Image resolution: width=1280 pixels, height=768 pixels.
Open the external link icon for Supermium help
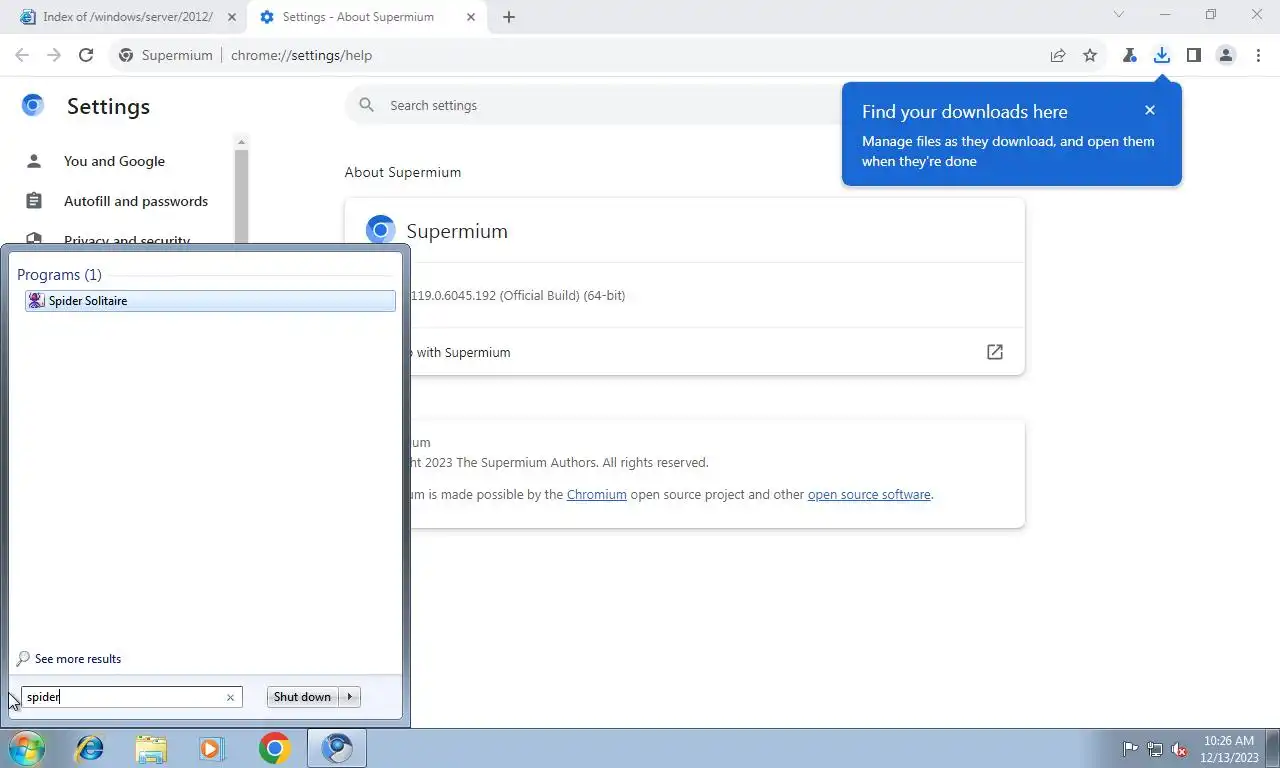pyautogui.click(x=995, y=352)
